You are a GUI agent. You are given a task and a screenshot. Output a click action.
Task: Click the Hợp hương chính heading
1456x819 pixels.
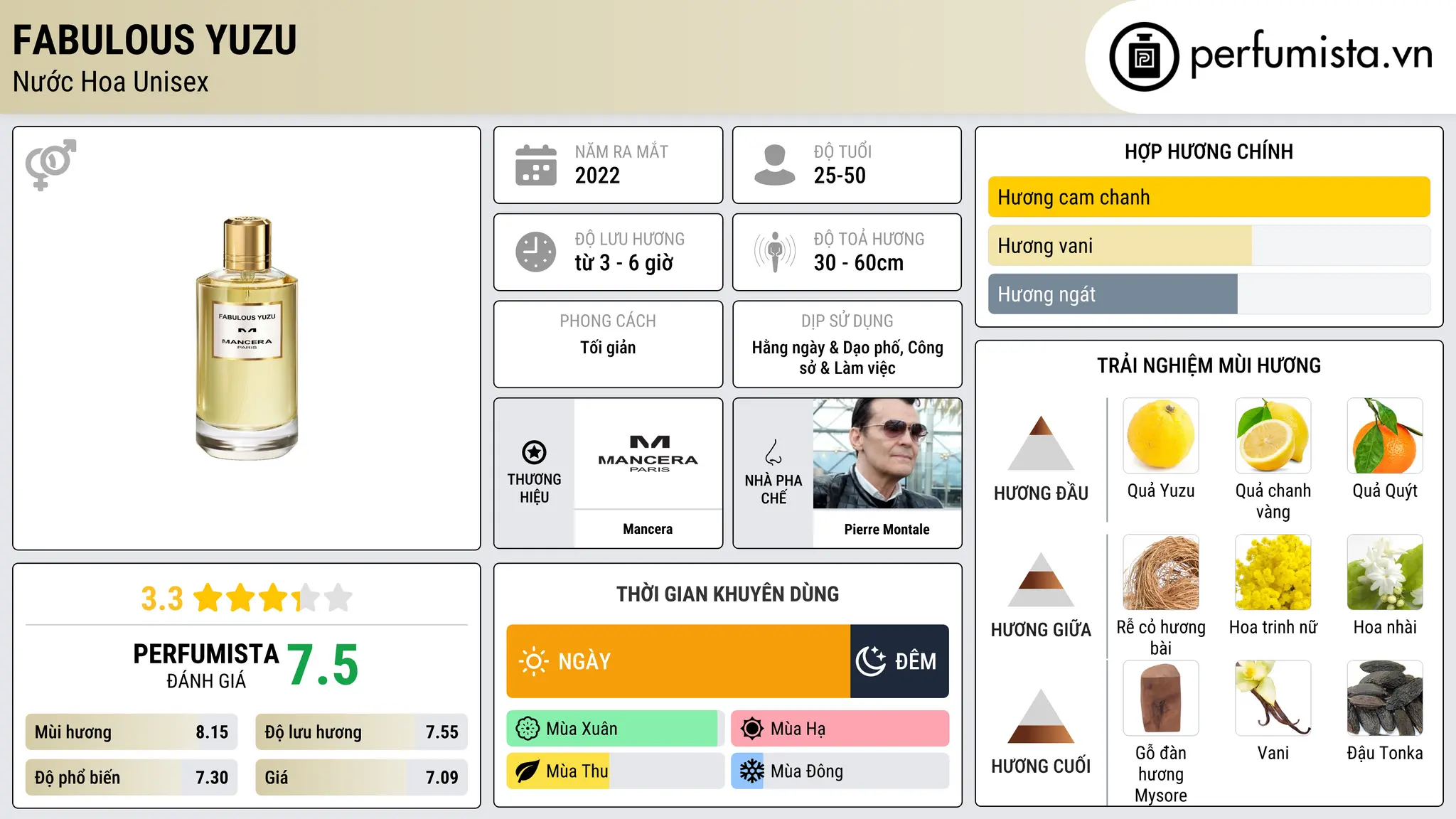[1209, 151]
